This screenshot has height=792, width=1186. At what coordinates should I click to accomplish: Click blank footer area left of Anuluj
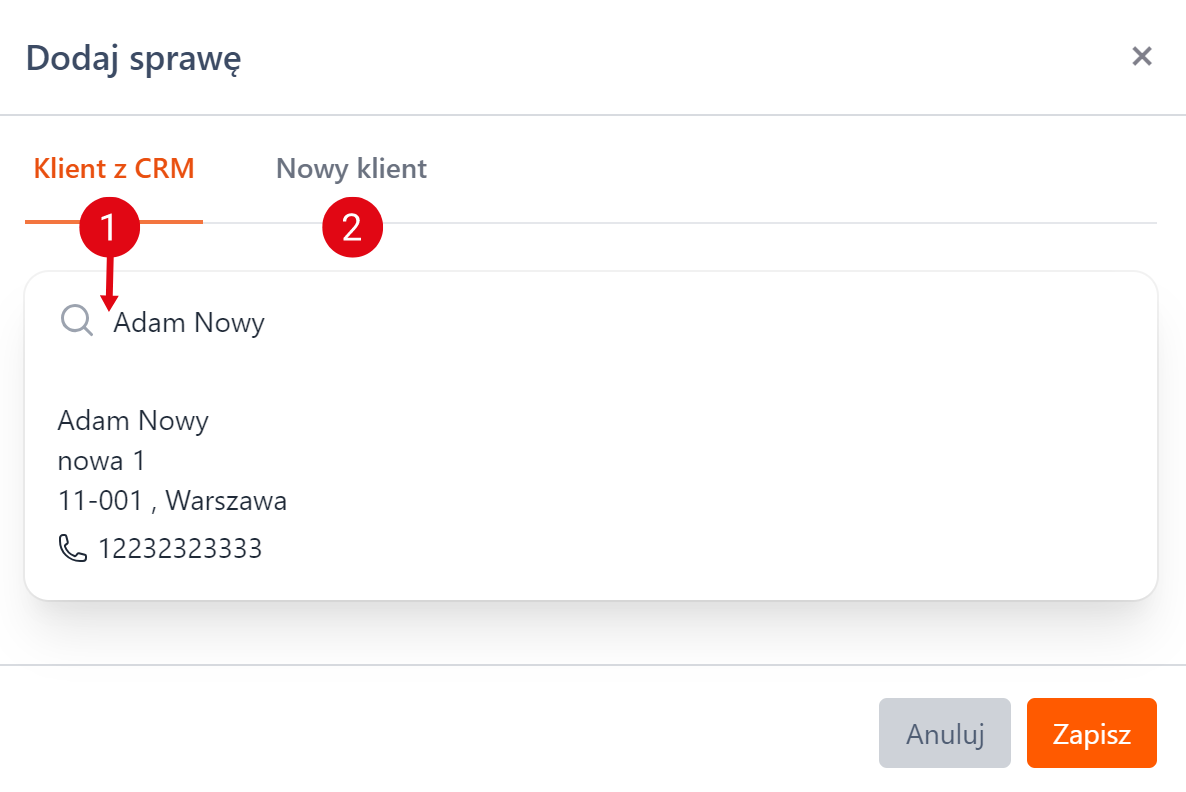coord(450,734)
